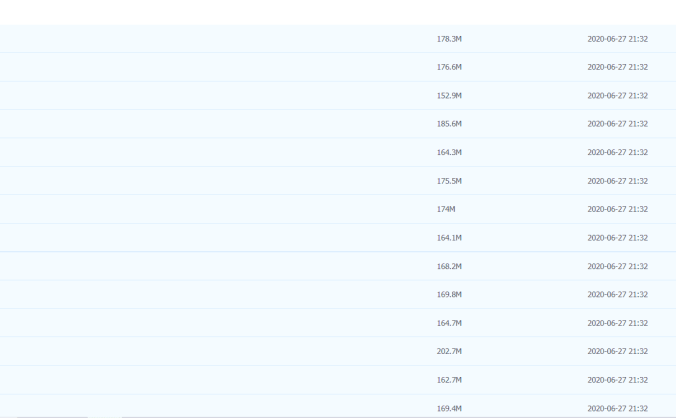
Task: Click the timestamp beside 202.7M
Action: 617,352
